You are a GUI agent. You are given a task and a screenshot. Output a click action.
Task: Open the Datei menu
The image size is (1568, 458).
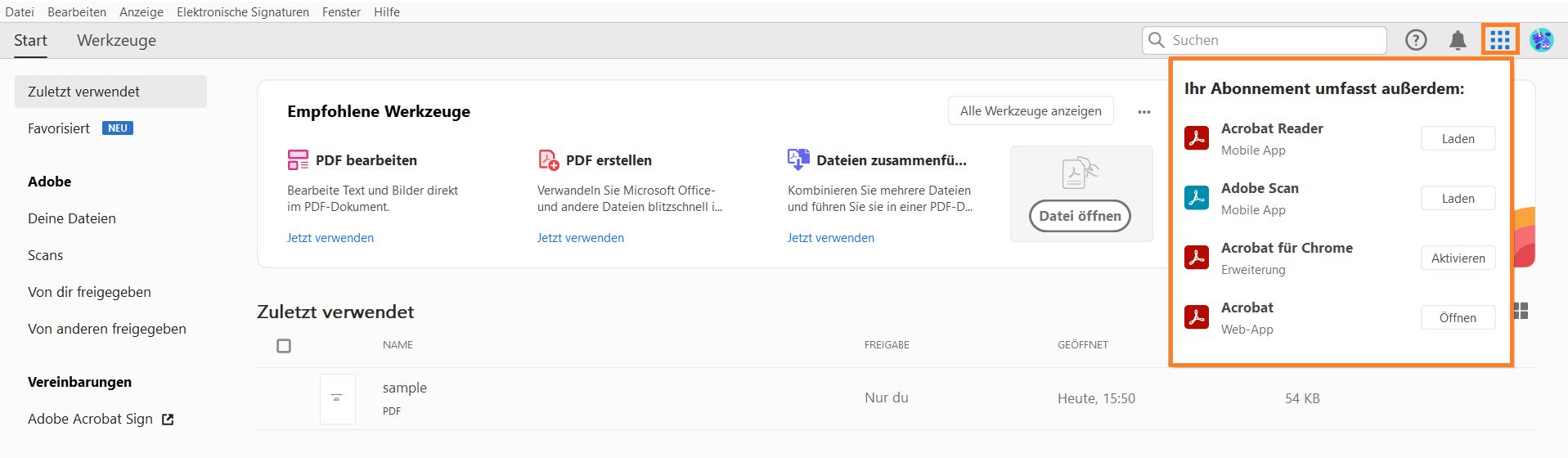(20, 11)
